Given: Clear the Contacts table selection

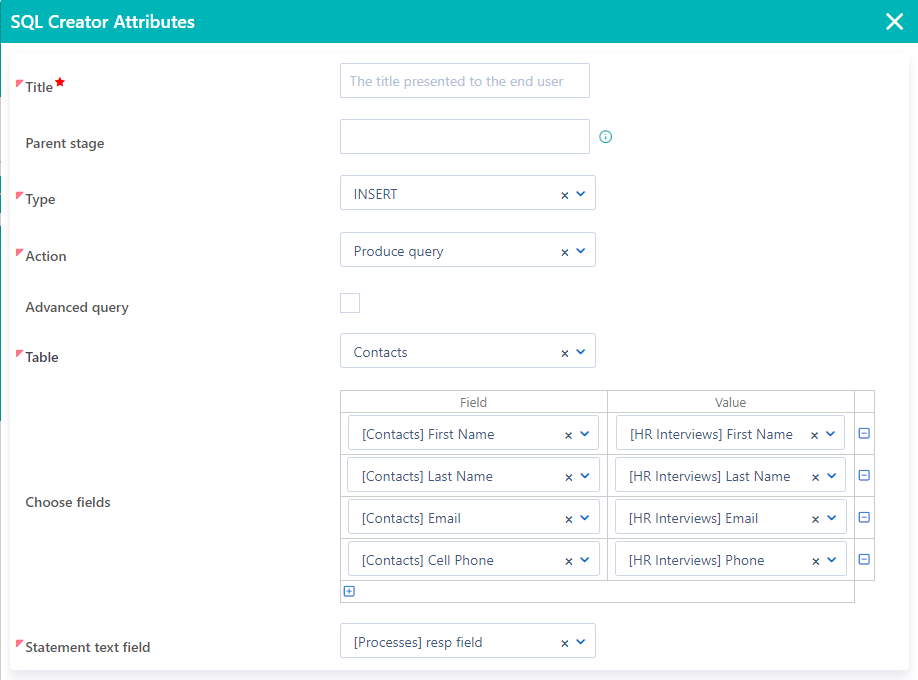Looking at the screenshot, I should pos(564,351).
